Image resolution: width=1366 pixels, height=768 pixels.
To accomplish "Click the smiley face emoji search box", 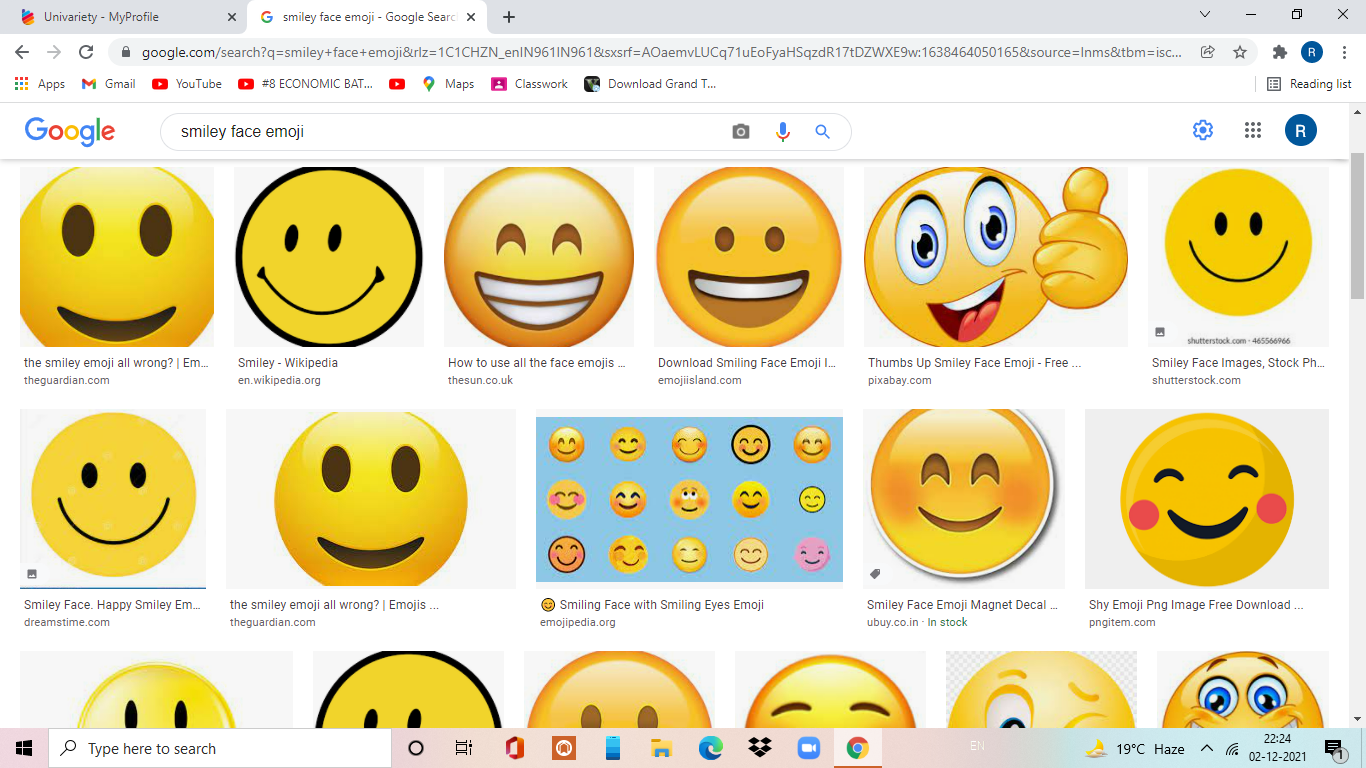I will coord(450,132).
